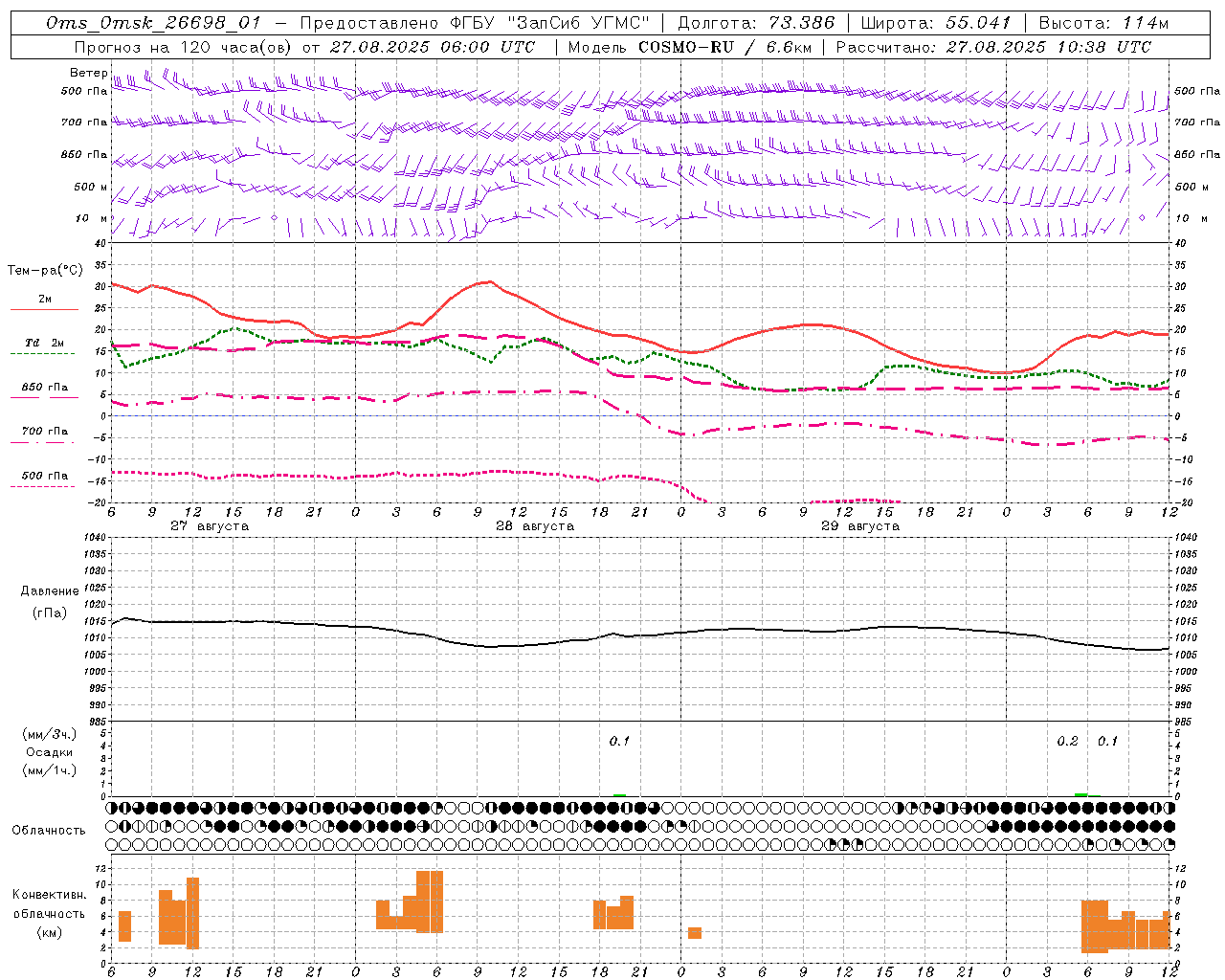Select the '(мм/1ч.)' unit label
This screenshot has width=1225, height=980.
(x=50, y=770)
